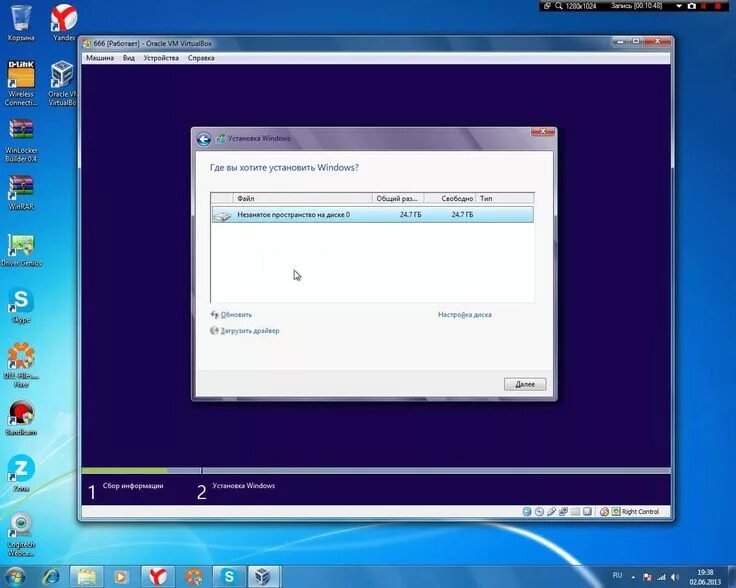The width and height of the screenshot is (736, 588).
Task: Open the DLL-Files Fixer desktop shortcut
Action: click(x=21, y=365)
